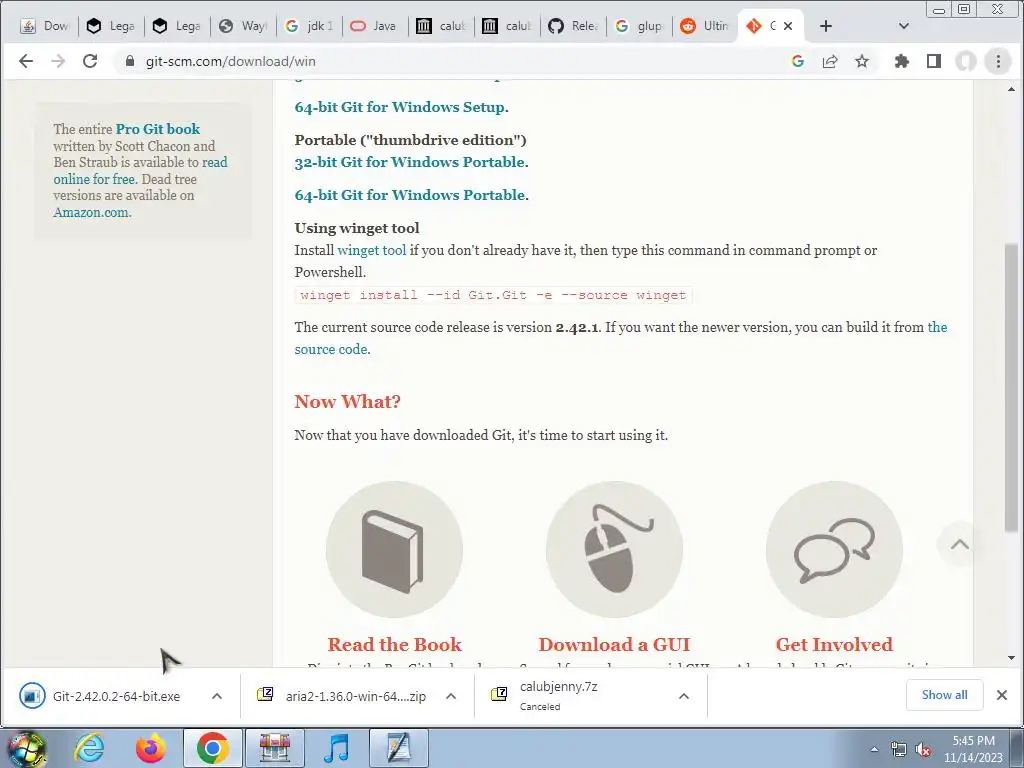Open the browser side panel
The height and width of the screenshot is (768, 1024).
click(934, 61)
